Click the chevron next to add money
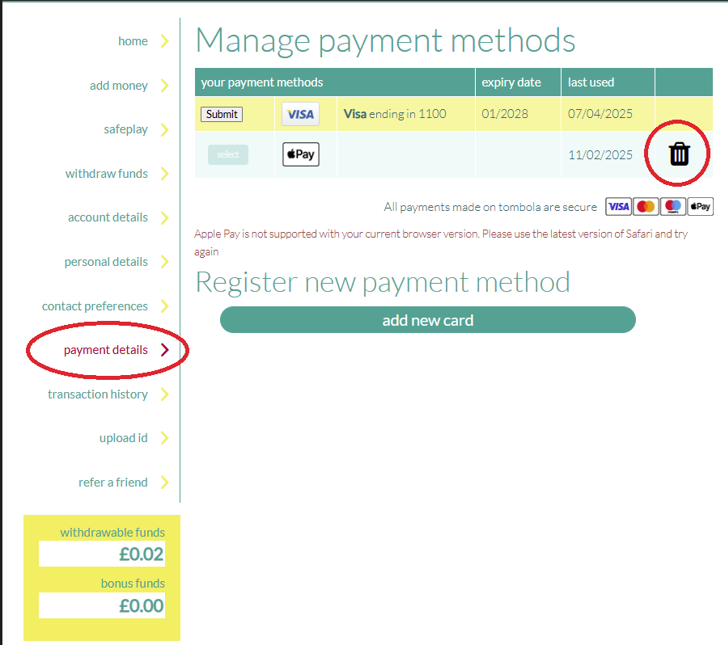 click(164, 85)
